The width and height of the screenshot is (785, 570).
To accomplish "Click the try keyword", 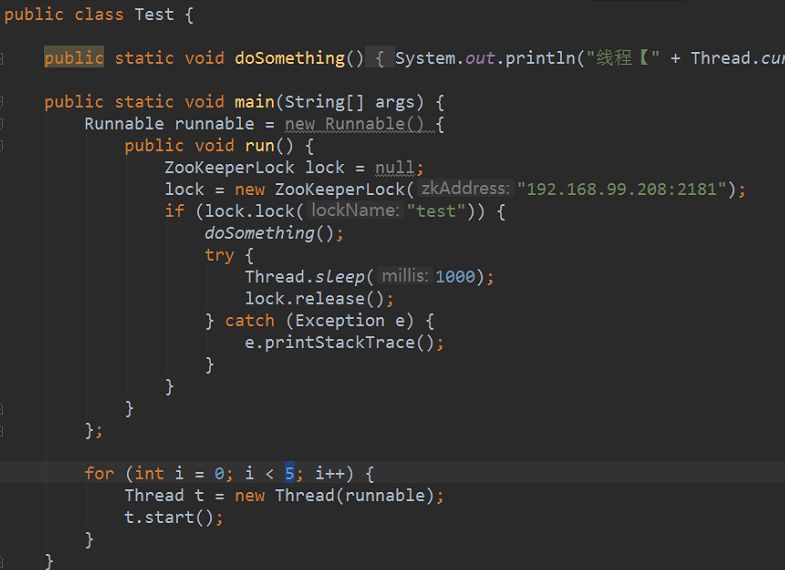I will click(219, 255).
